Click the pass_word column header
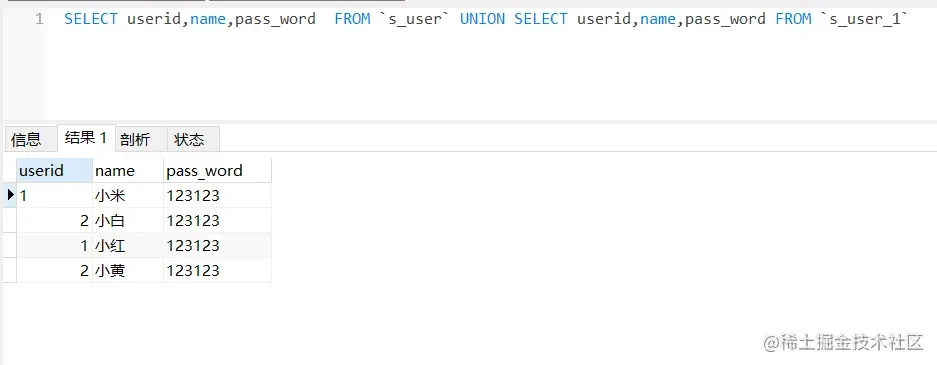 pos(218,171)
